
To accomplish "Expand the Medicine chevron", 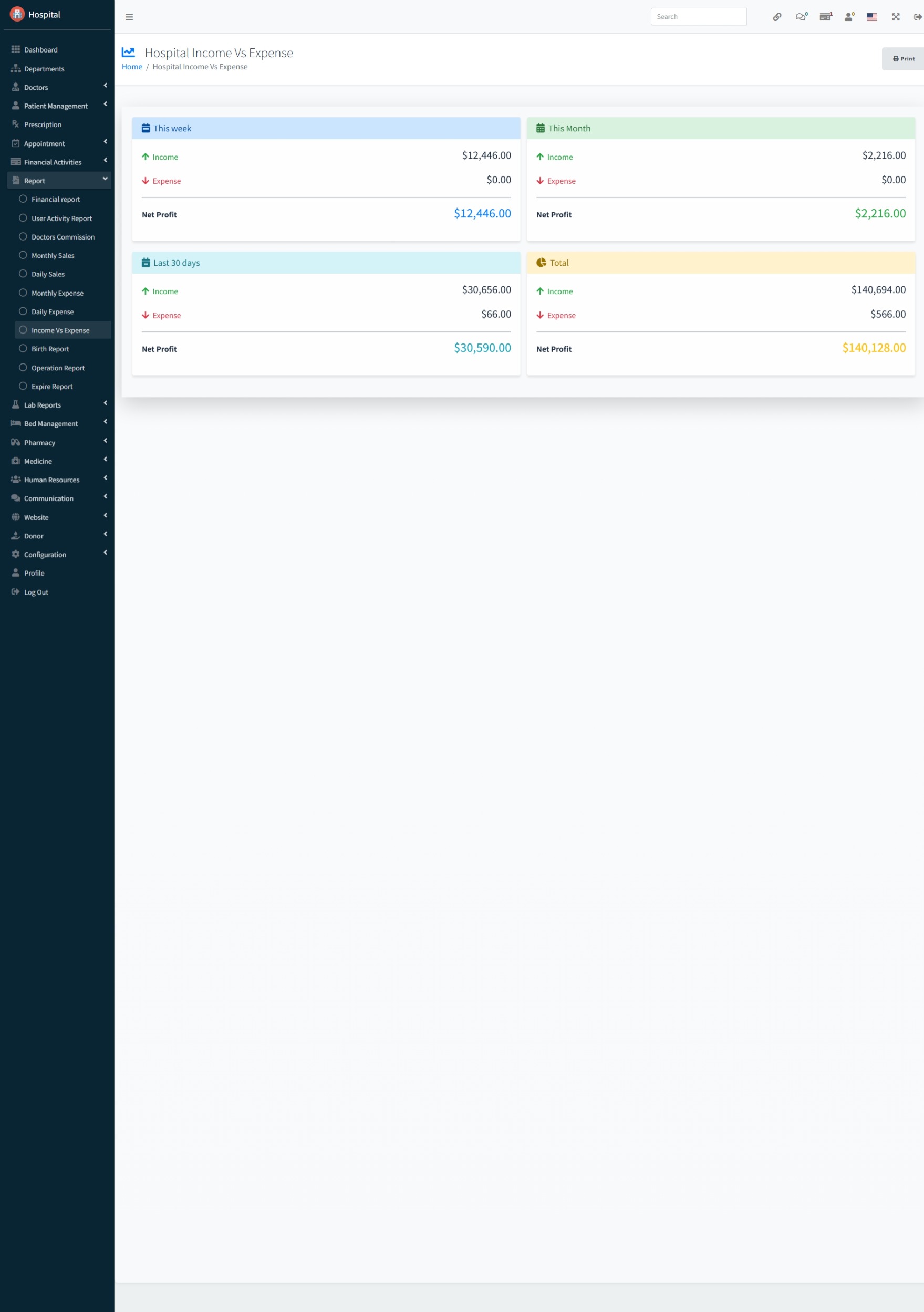I will coord(105,460).
